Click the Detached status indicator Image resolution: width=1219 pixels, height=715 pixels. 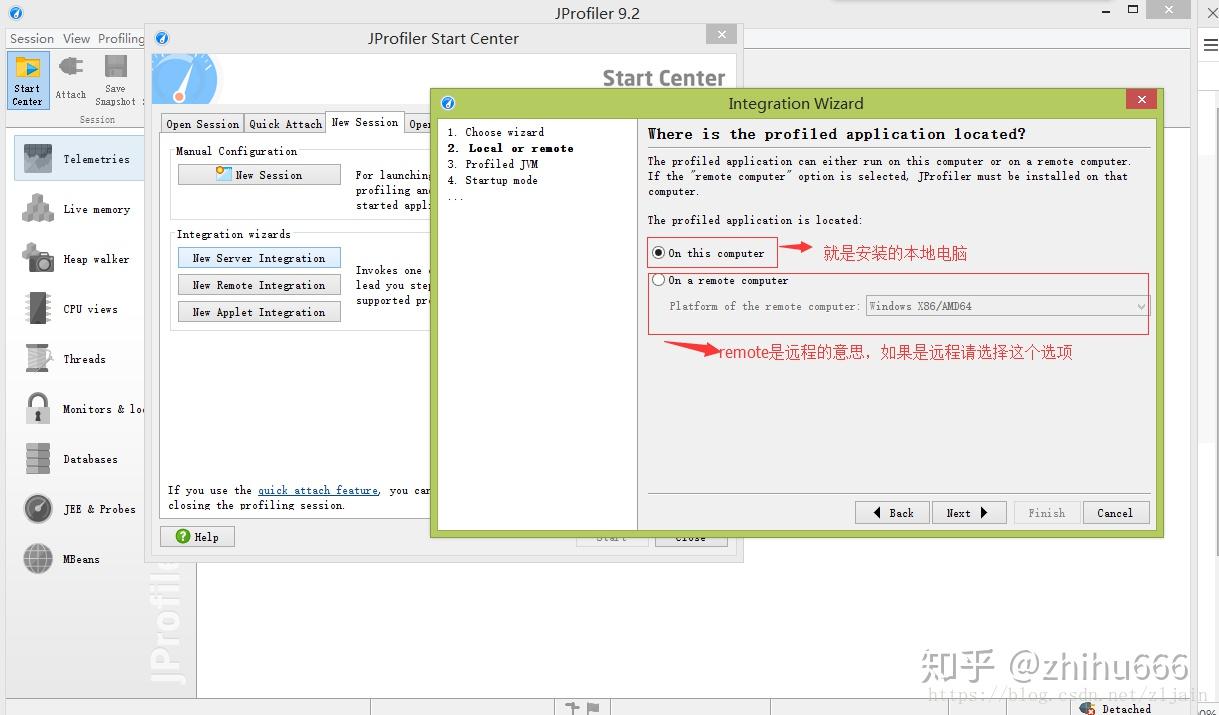click(1121, 708)
